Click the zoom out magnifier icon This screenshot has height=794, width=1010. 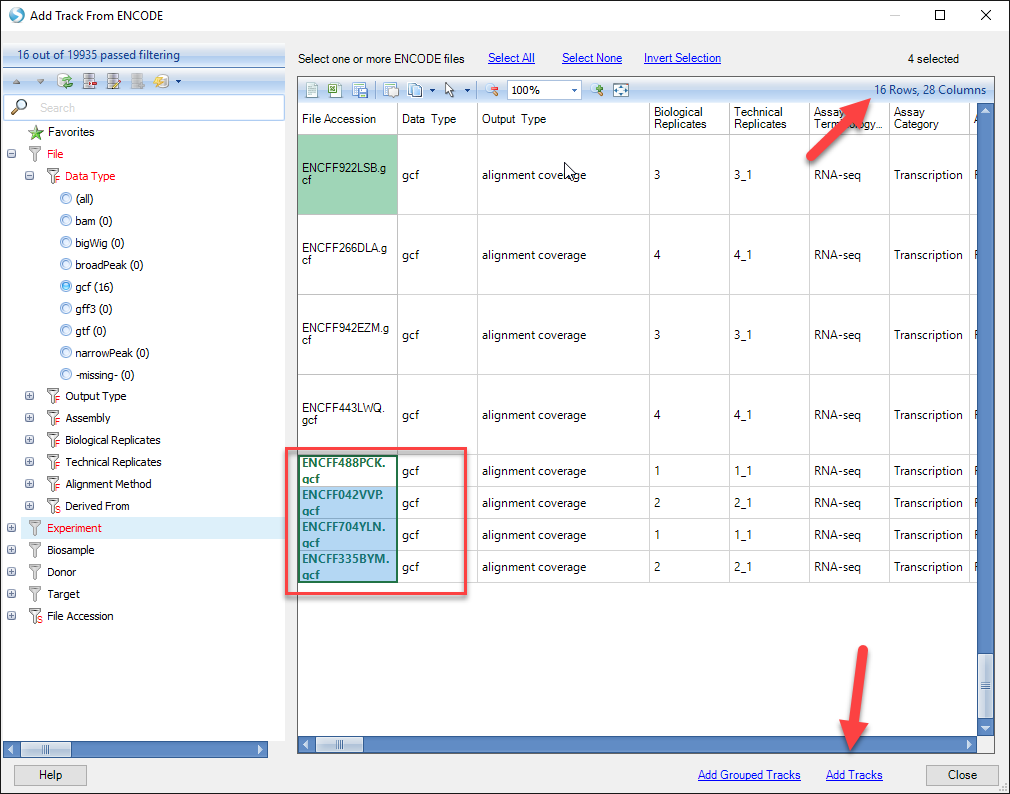[492, 90]
